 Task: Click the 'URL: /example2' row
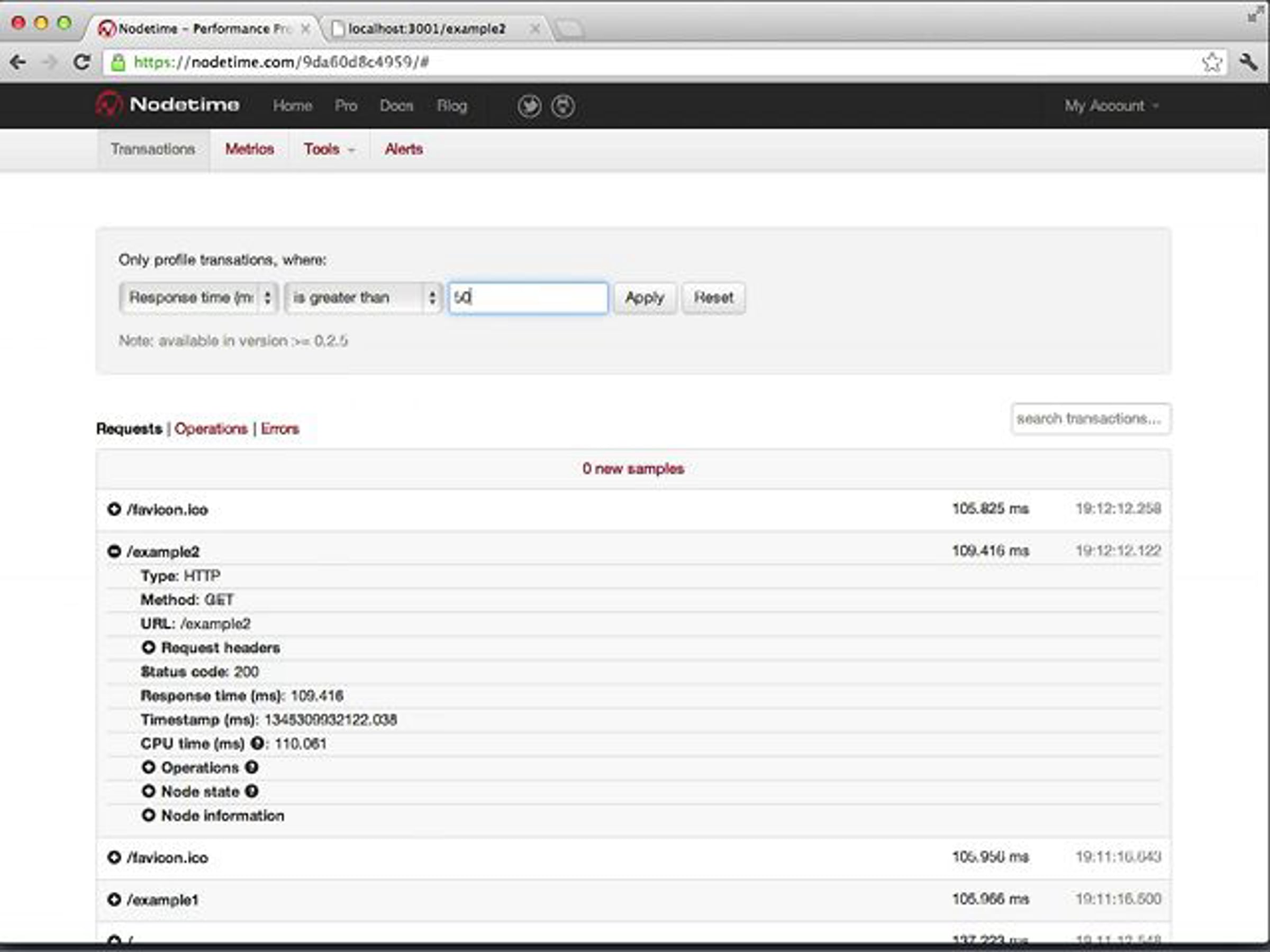pos(634,624)
